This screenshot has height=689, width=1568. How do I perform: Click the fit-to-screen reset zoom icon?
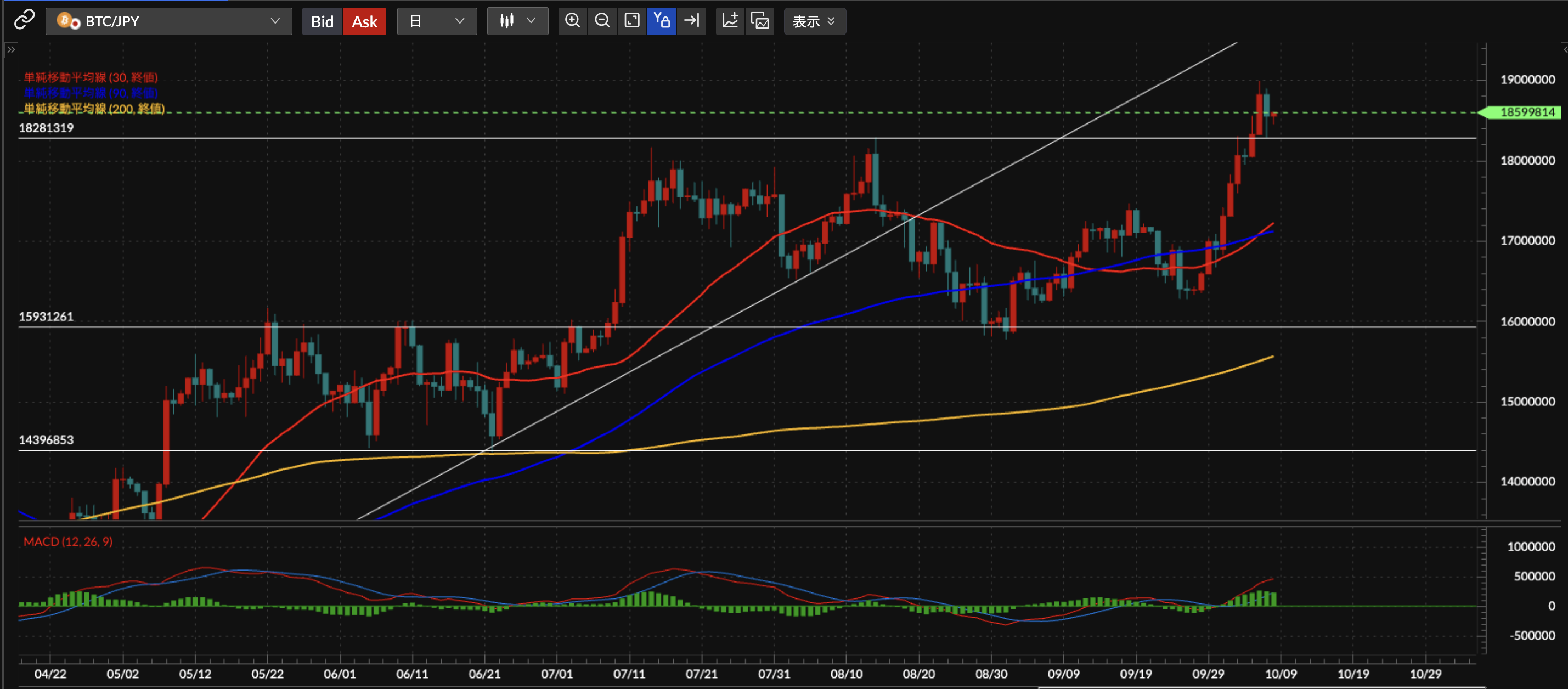tap(632, 21)
